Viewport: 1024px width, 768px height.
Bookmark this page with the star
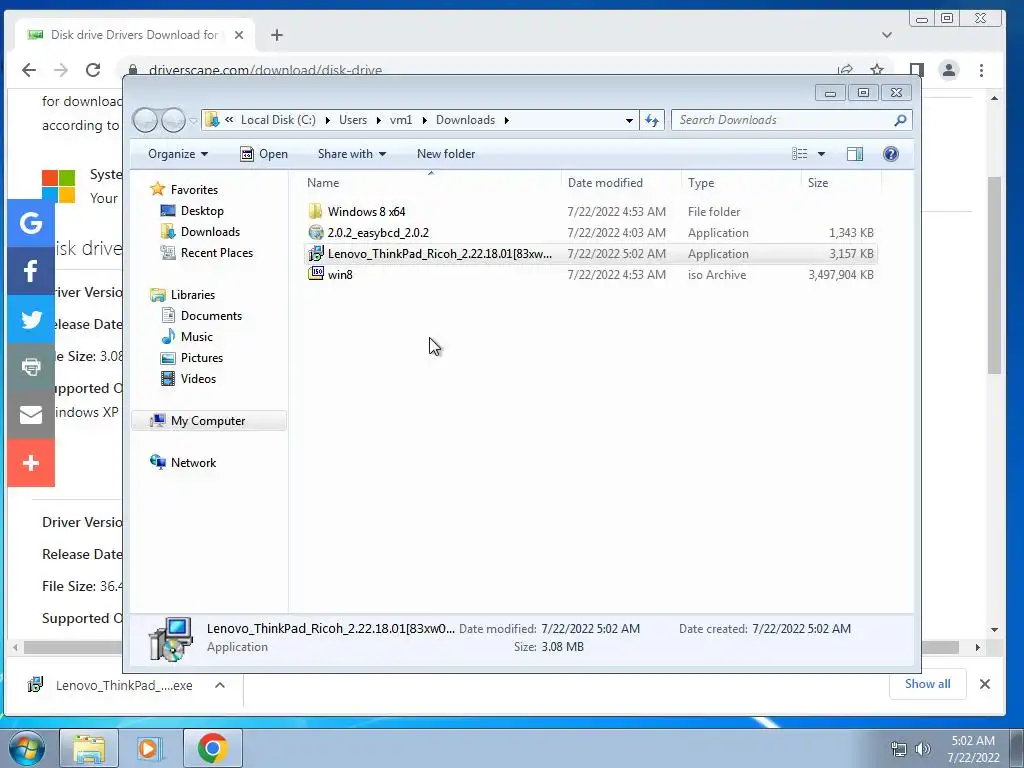coord(877,70)
